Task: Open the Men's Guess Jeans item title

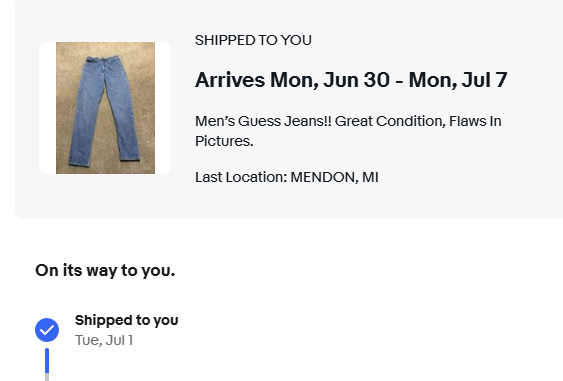Action: [x=348, y=131]
